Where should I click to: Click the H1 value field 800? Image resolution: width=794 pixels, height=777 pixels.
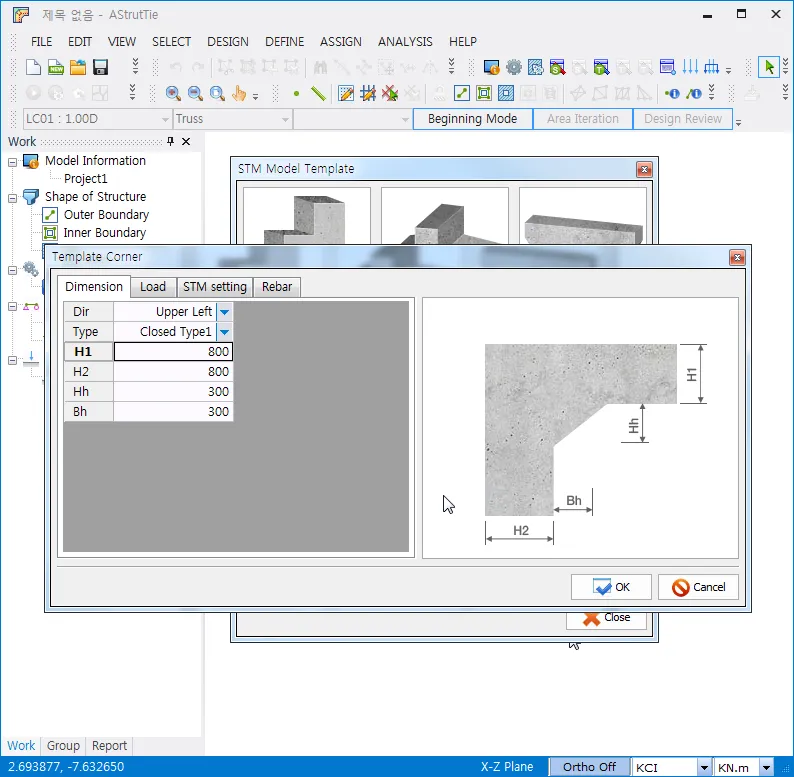pyautogui.click(x=173, y=352)
